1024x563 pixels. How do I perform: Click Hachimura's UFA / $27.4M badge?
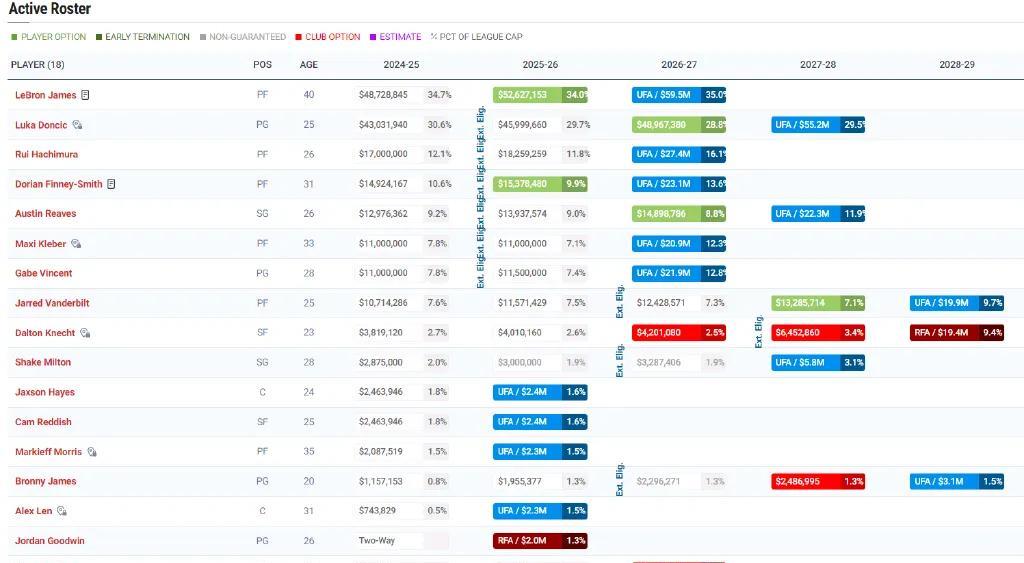pyautogui.click(x=679, y=154)
